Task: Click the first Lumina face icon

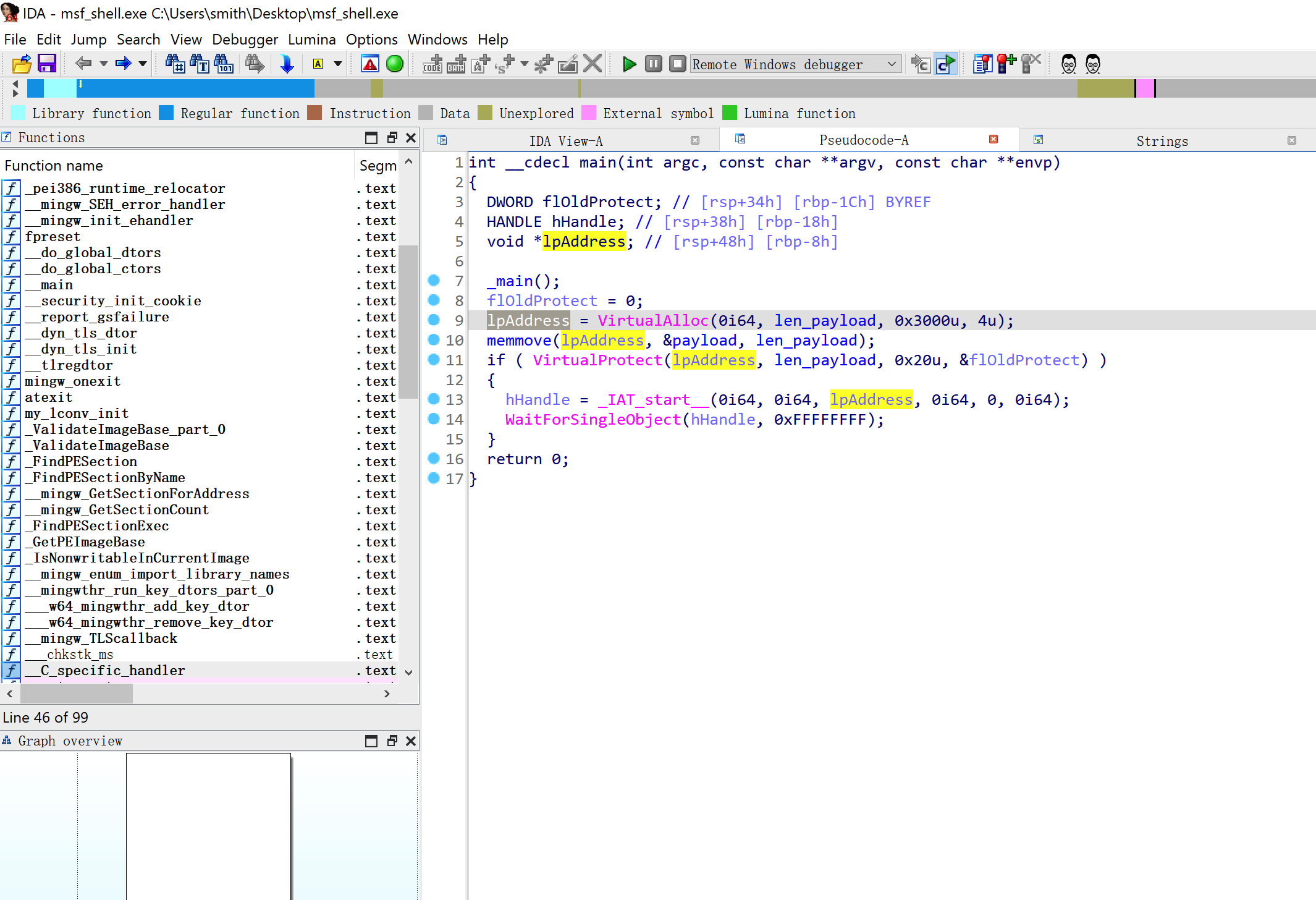Action: coord(1068,64)
